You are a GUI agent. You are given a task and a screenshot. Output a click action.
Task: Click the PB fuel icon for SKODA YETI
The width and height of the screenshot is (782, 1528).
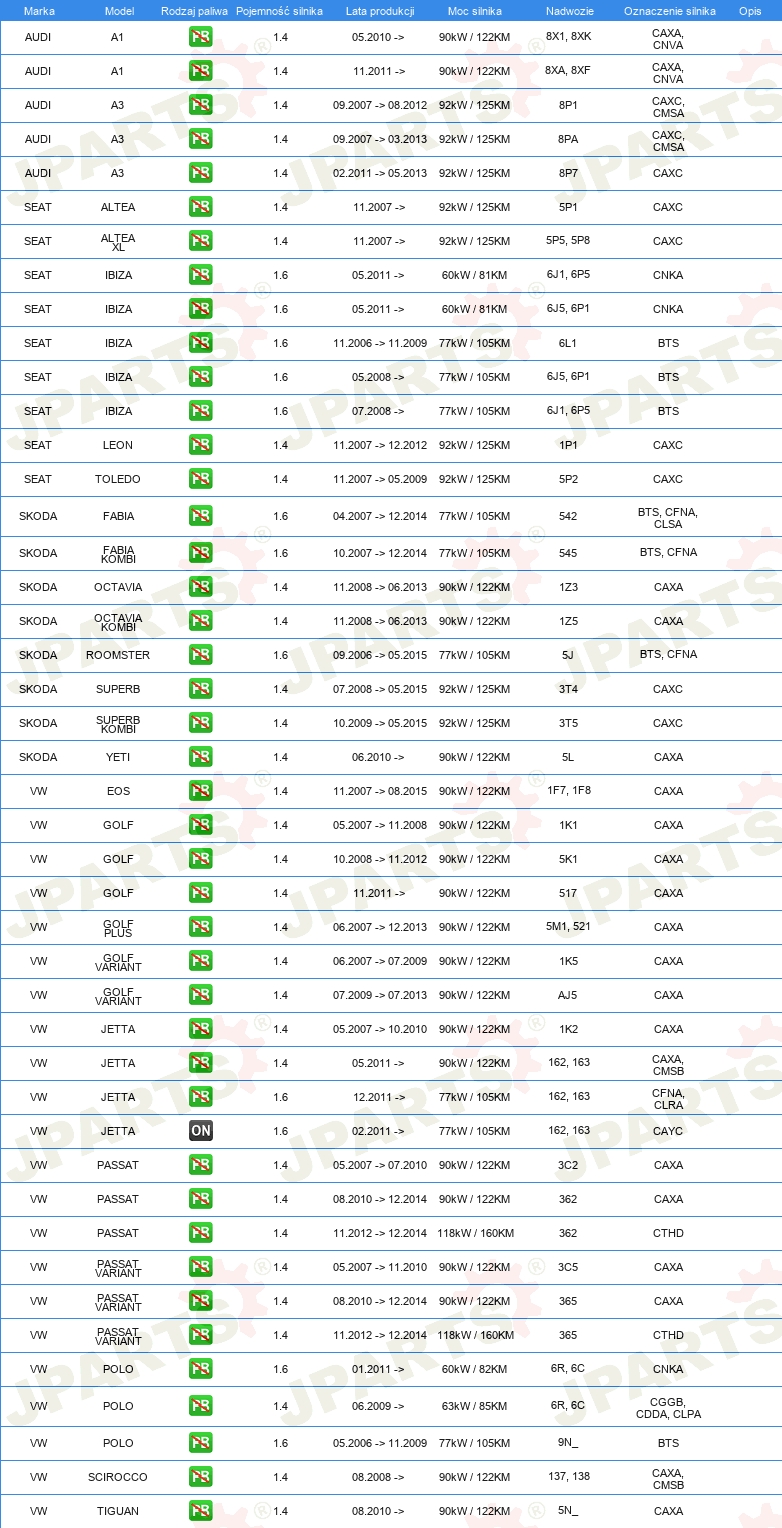[x=200, y=757]
